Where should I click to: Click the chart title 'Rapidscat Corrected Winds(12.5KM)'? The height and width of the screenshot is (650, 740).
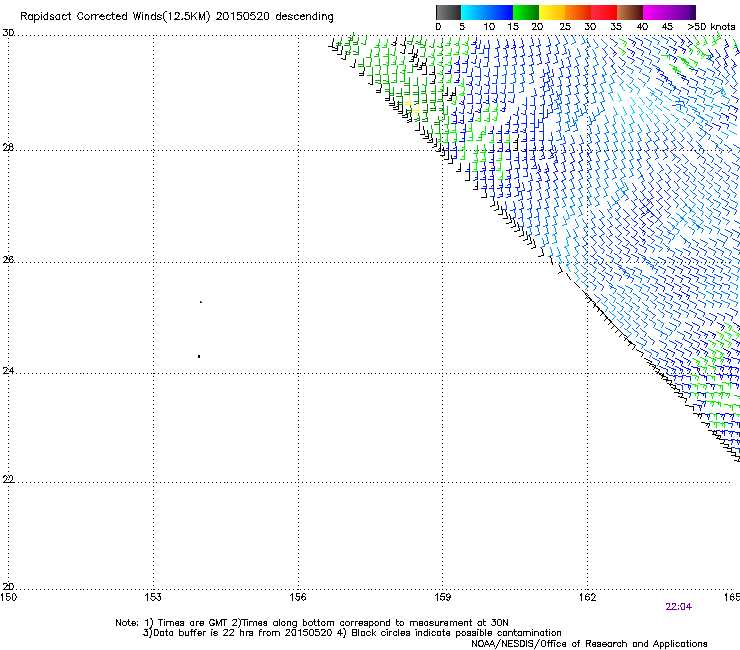pyautogui.click(x=115, y=17)
